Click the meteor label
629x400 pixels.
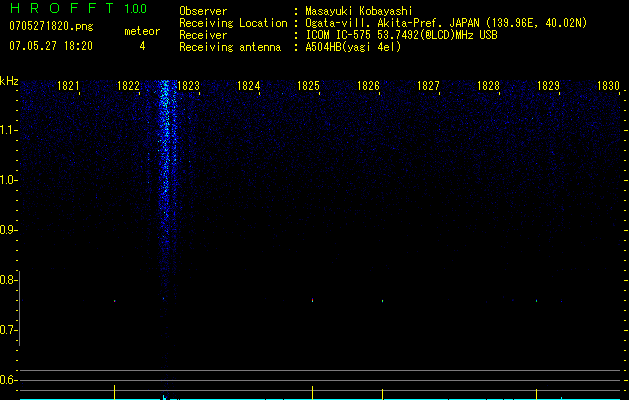(x=142, y=31)
